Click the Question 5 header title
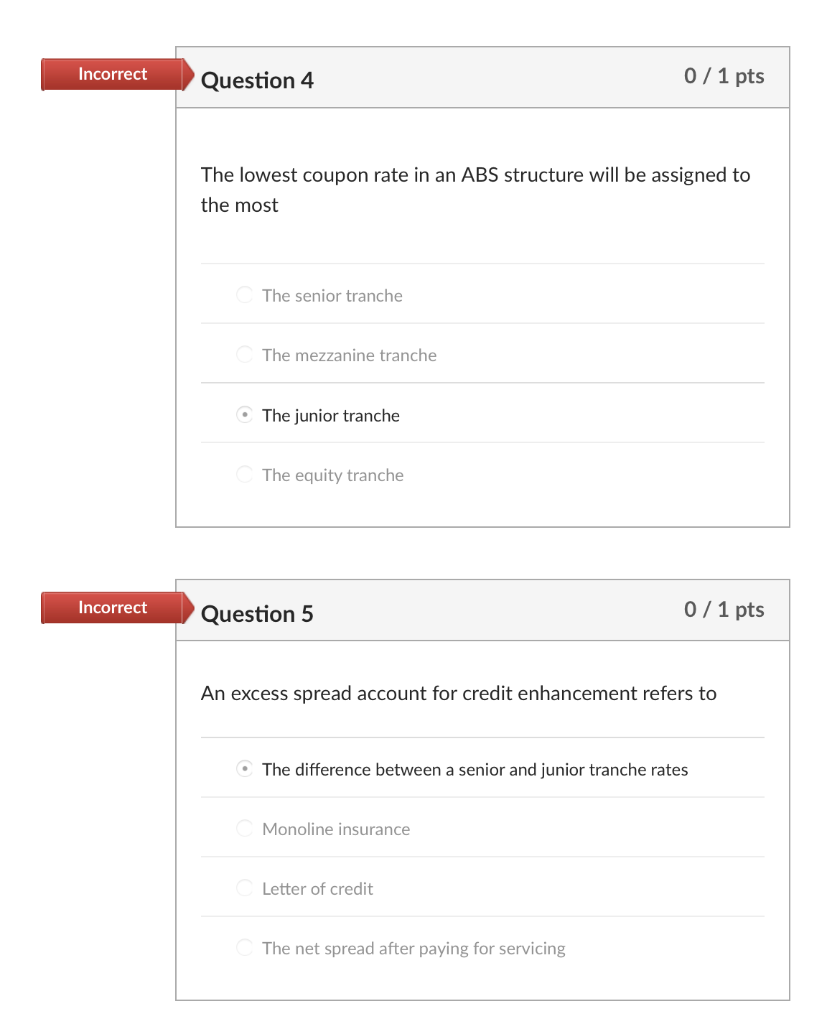 coord(257,613)
